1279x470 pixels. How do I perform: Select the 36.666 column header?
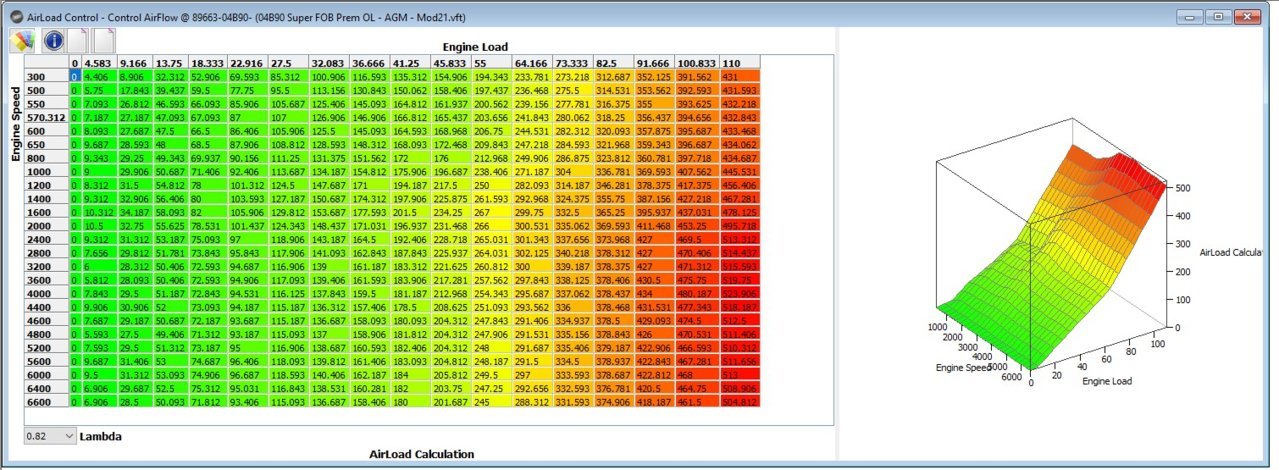371,61
